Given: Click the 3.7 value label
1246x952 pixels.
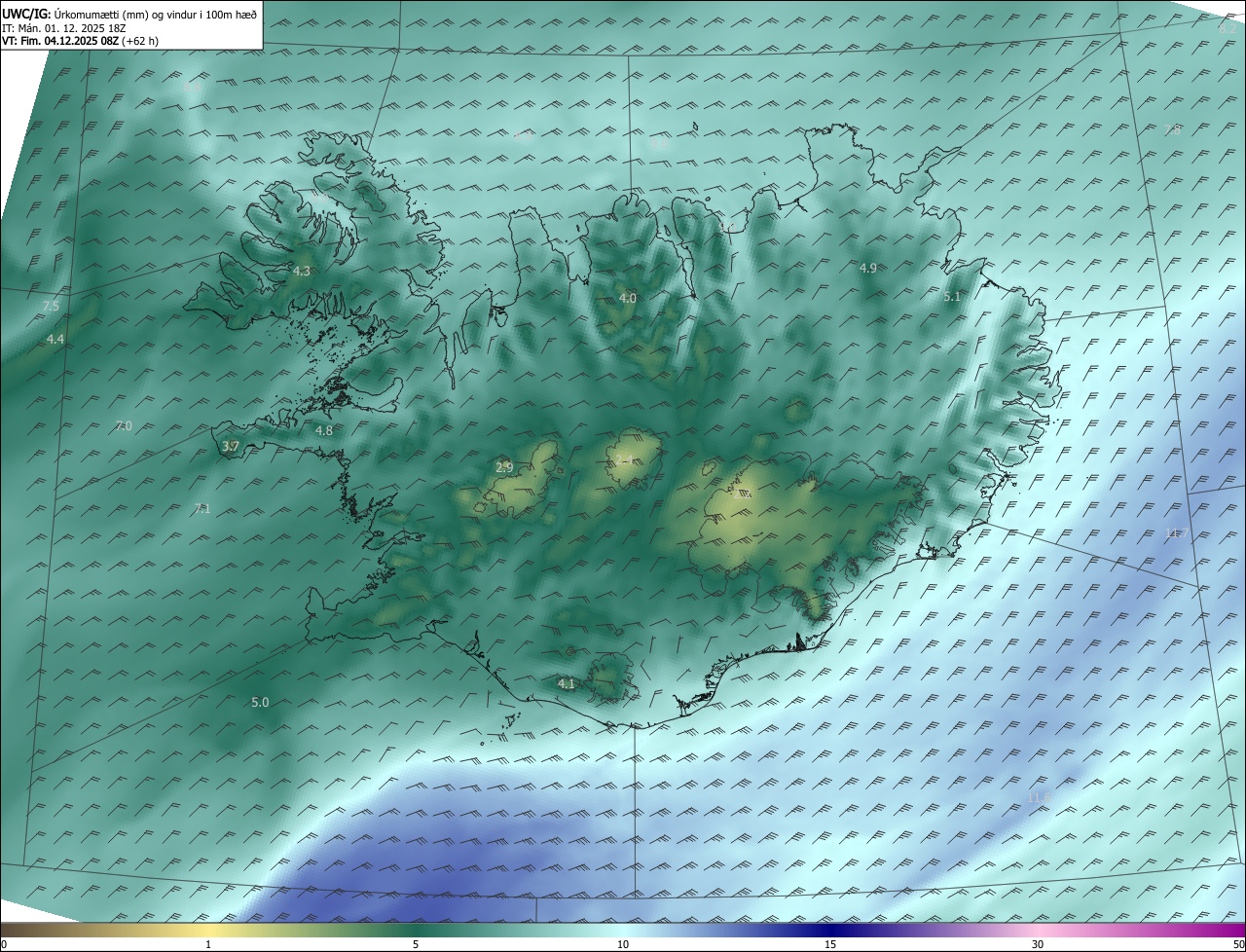Looking at the screenshot, I should point(230,446).
